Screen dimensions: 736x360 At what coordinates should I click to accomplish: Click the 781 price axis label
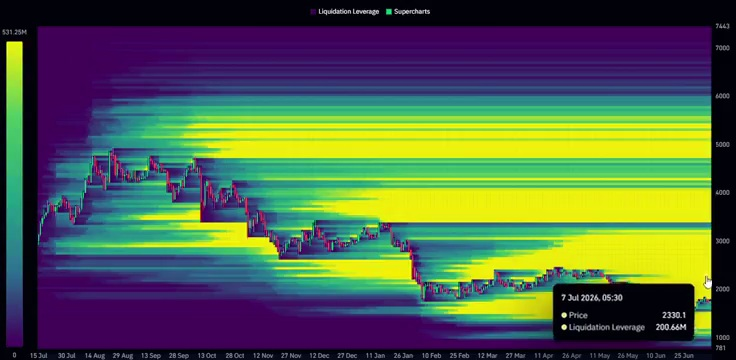pos(721,348)
